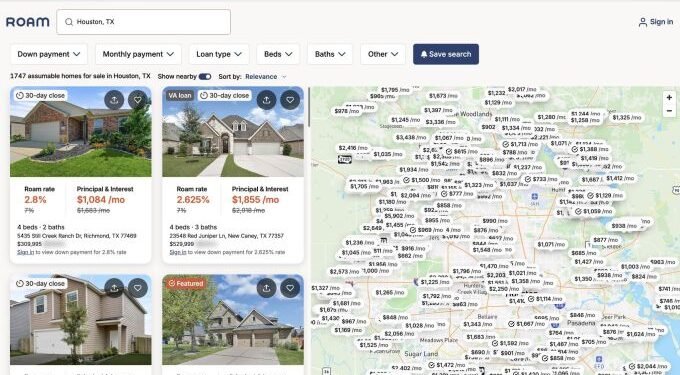
Task: Select the $1,114 /mo map marker
Action: (x=545, y=299)
